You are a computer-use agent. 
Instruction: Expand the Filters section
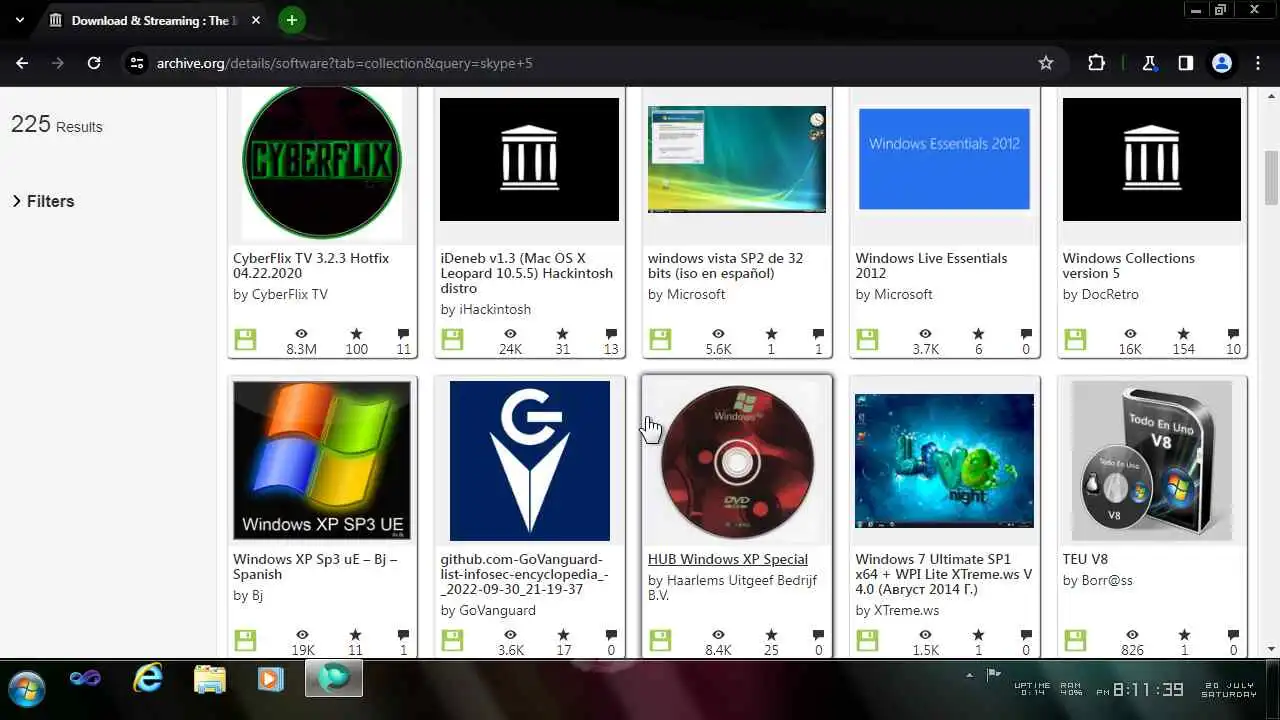tap(43, 201)
